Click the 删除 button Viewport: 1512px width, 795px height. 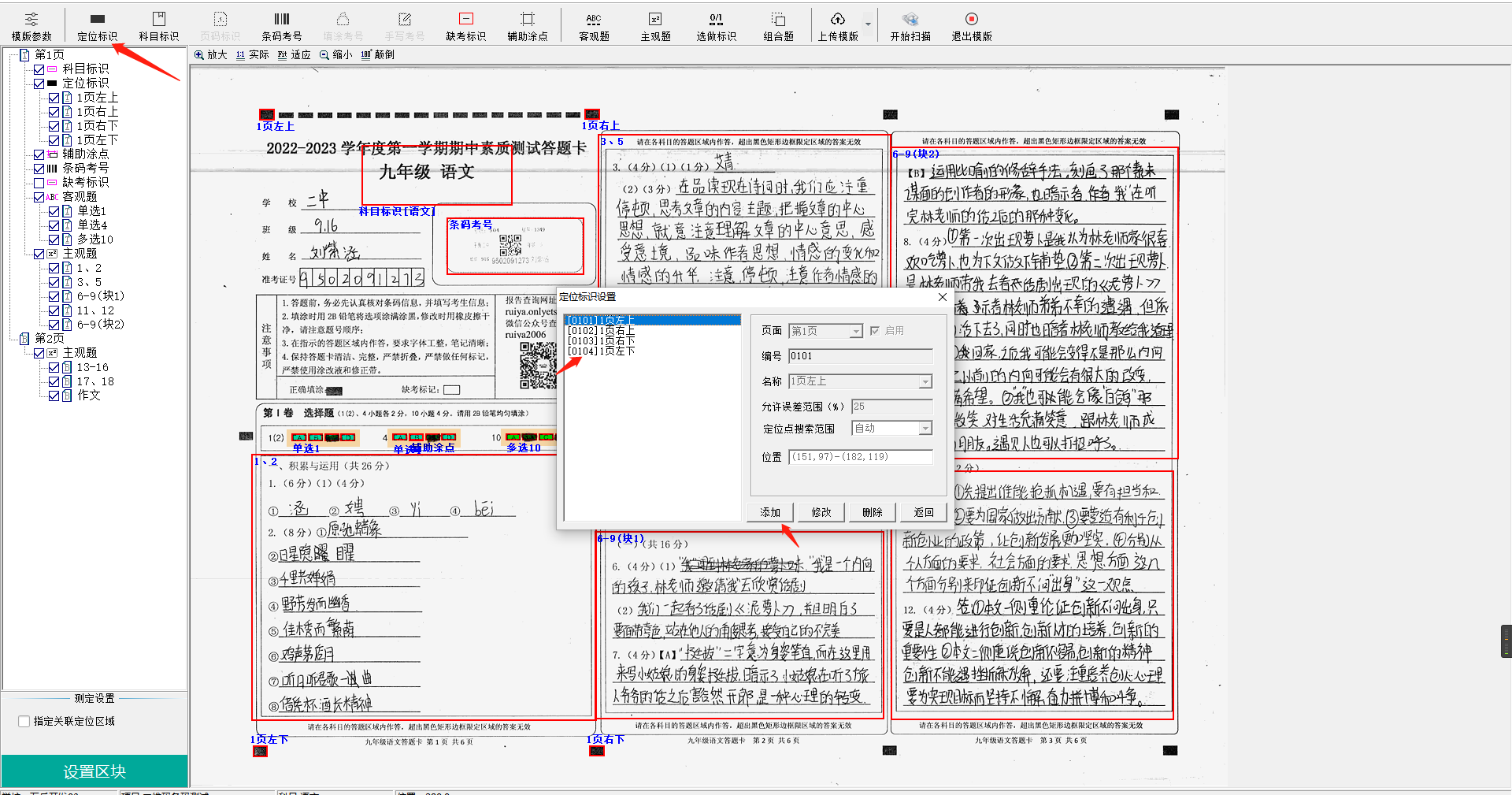pos(873,512)
